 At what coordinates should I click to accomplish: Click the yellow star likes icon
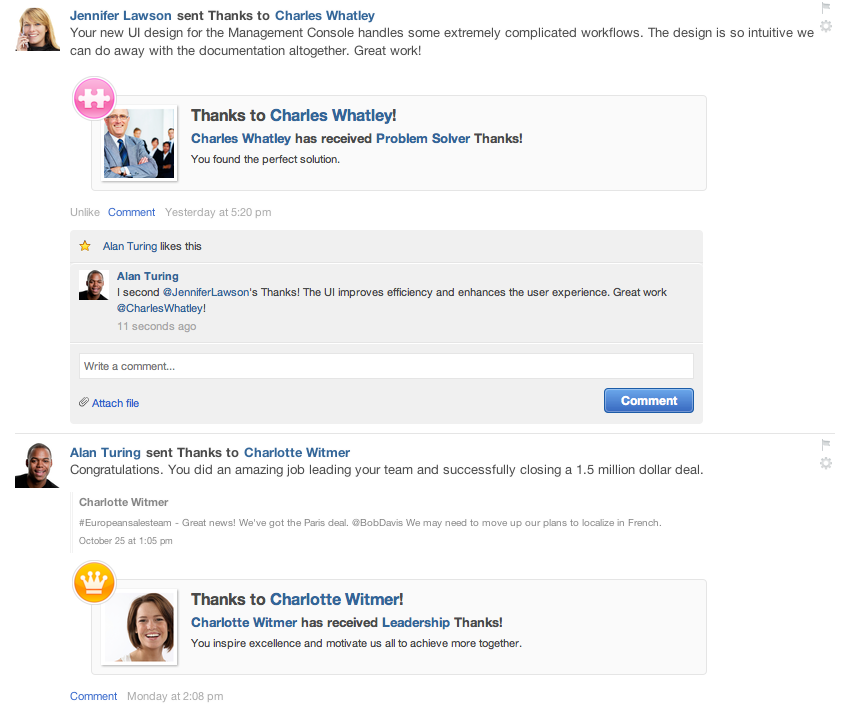pyautogui.click(x=85, y=246)
